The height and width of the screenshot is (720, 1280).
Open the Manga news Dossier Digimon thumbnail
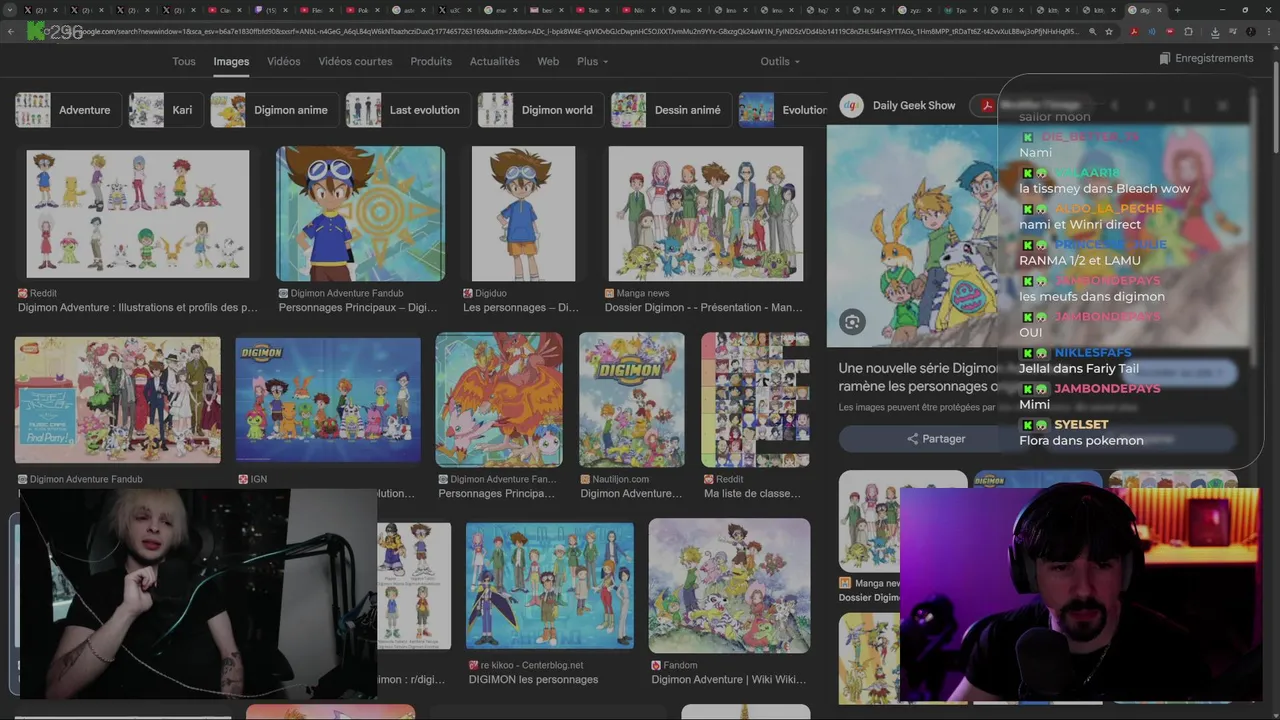pyautogui.click(x=706, y=214)
